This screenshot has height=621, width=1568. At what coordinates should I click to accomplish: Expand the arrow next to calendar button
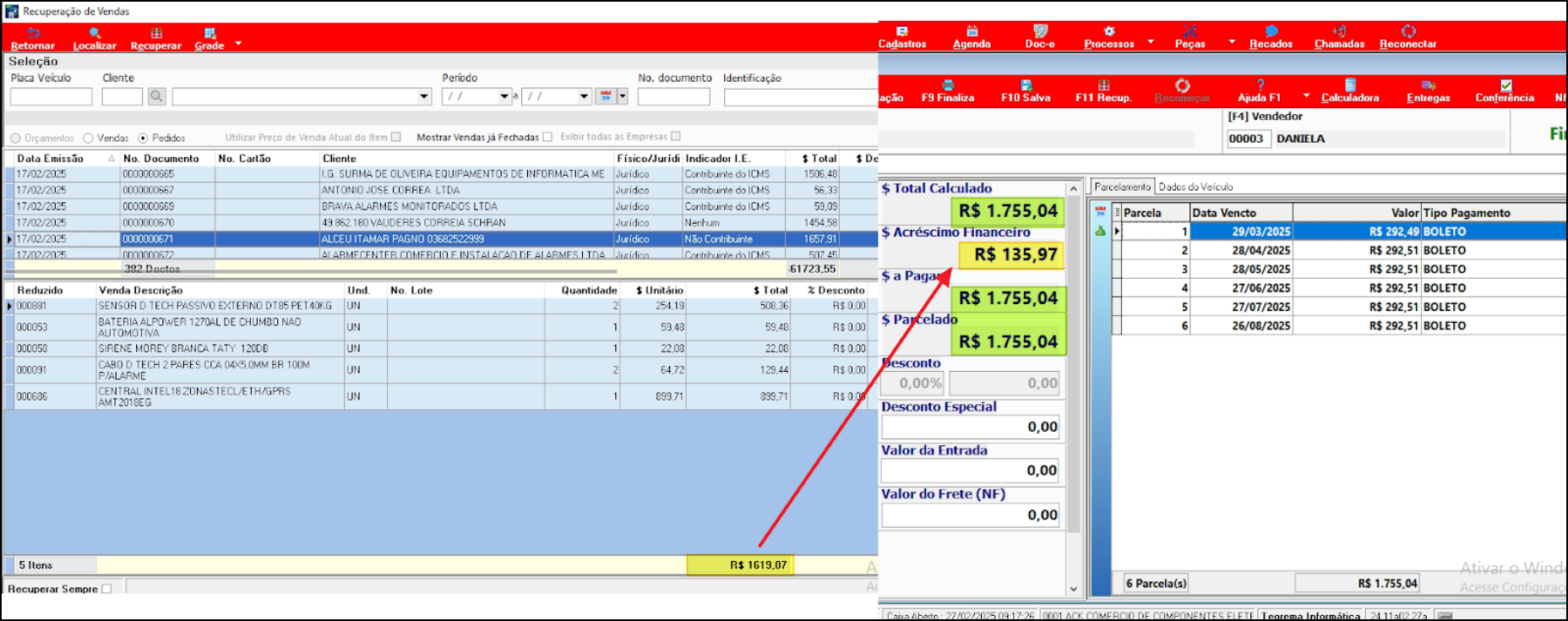[623, 96]
